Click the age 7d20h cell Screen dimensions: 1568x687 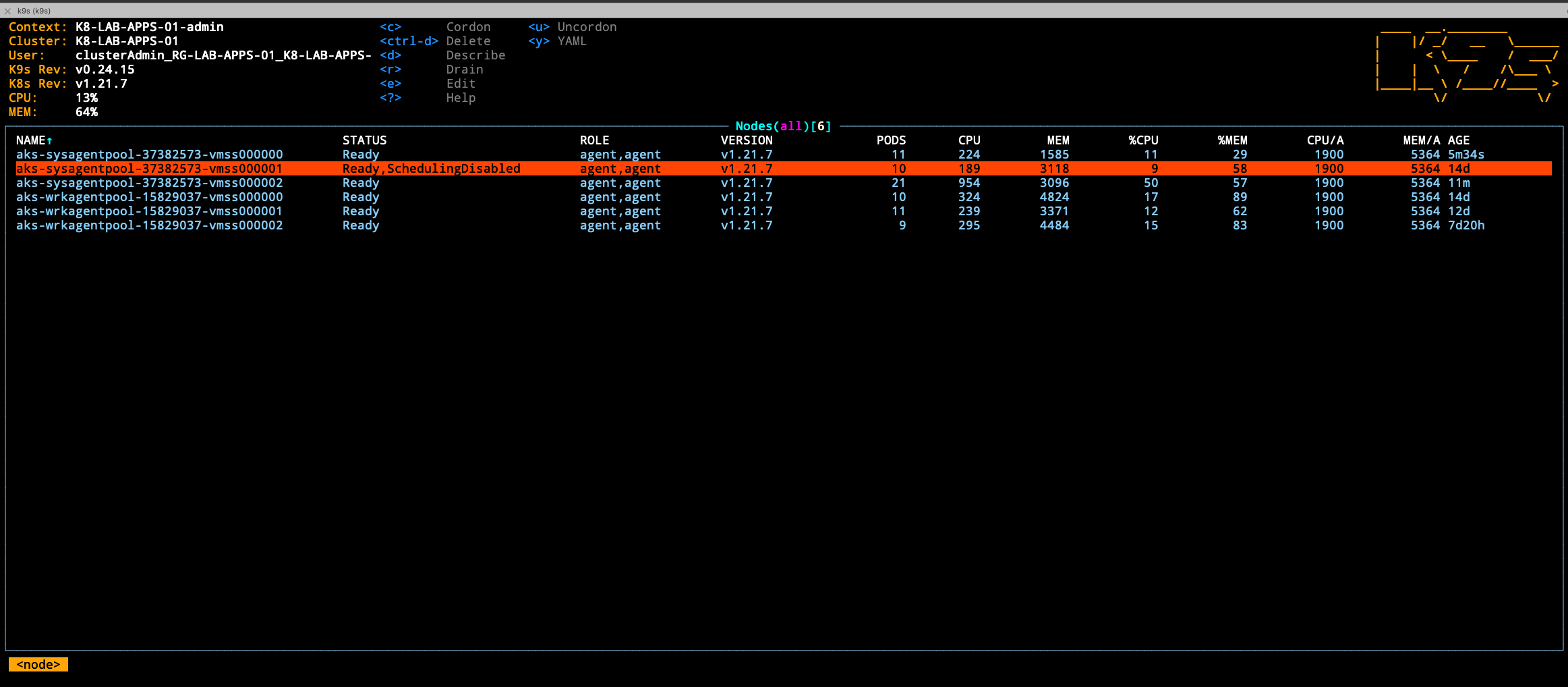(1466, 225)
